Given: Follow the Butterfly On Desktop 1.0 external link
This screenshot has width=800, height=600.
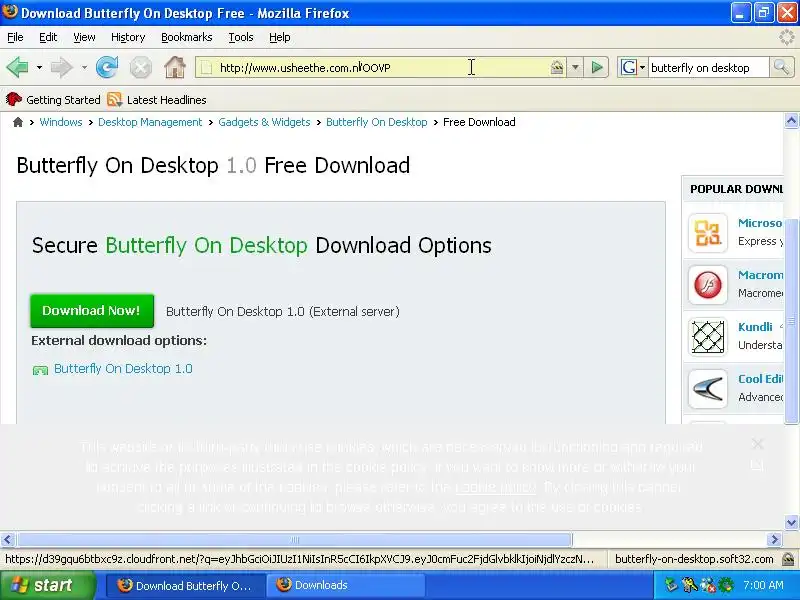Looking at the screenshot, I should [x=123, y=369].
